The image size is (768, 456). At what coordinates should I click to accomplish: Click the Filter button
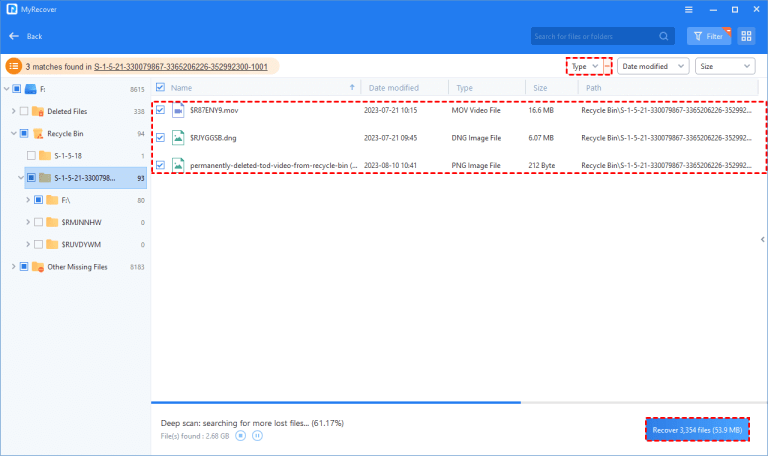tap(709, 36)
